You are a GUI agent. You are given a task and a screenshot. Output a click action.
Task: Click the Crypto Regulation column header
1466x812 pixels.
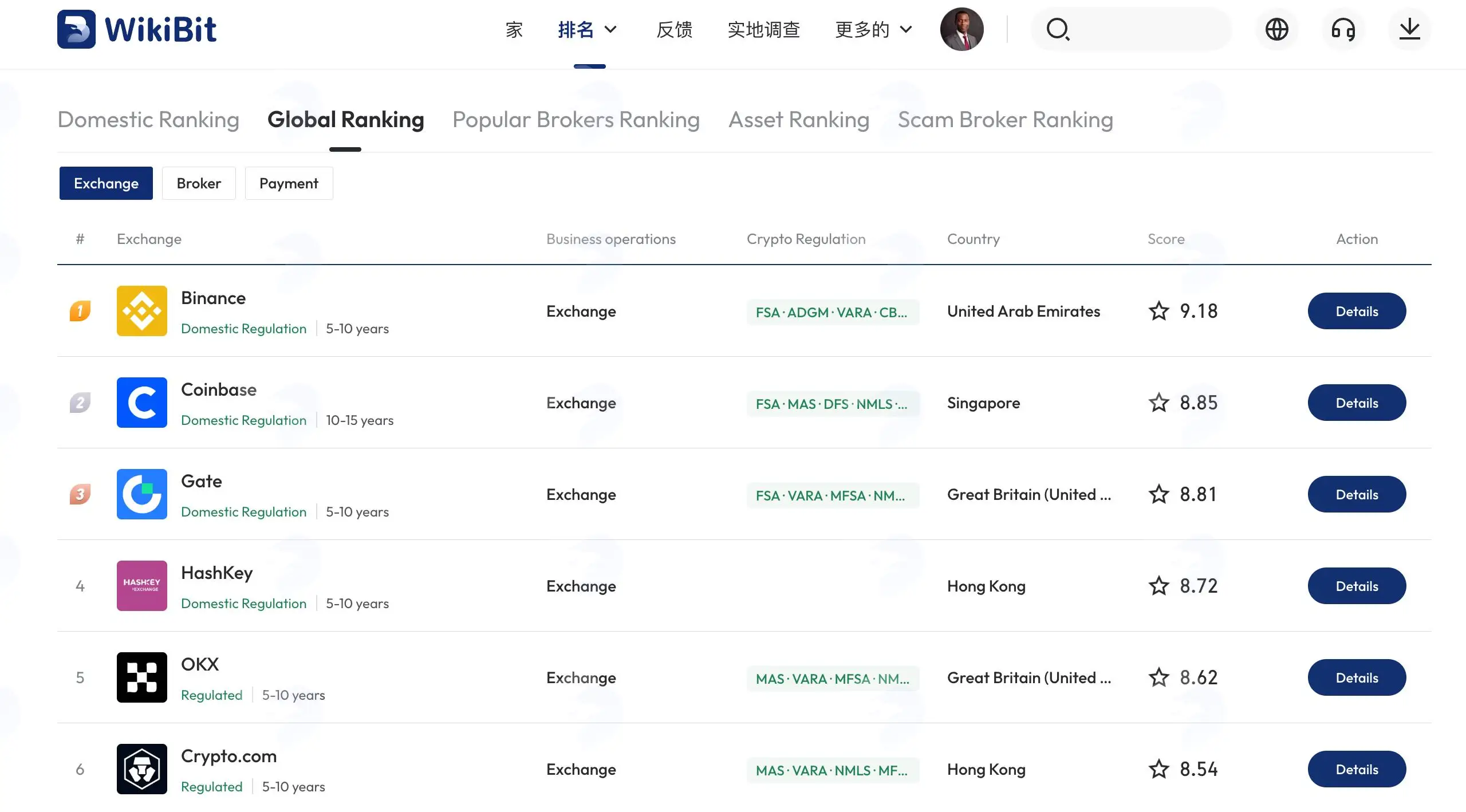click(x=806, y=239)
